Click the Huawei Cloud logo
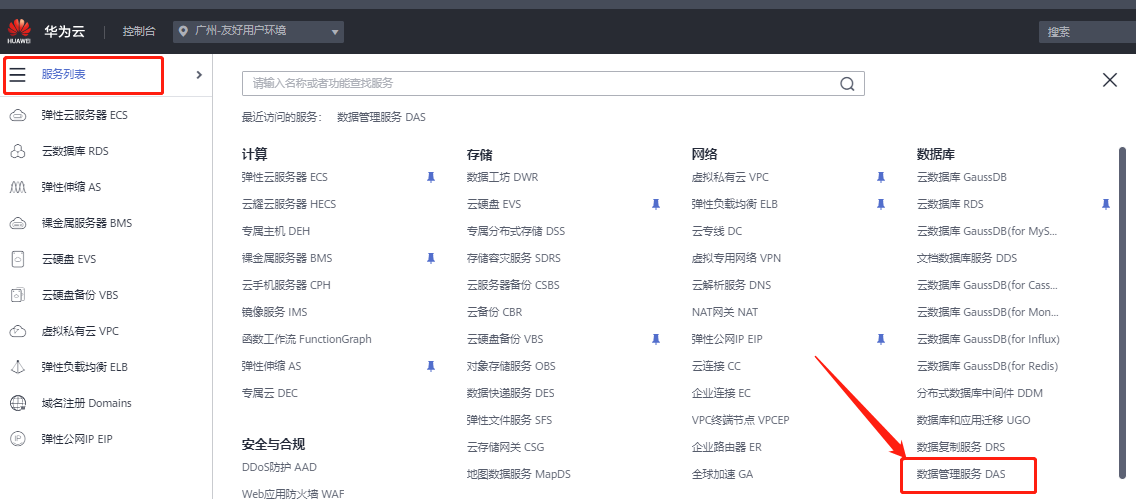The image size is (1136, 499). [x=19, y=31]
